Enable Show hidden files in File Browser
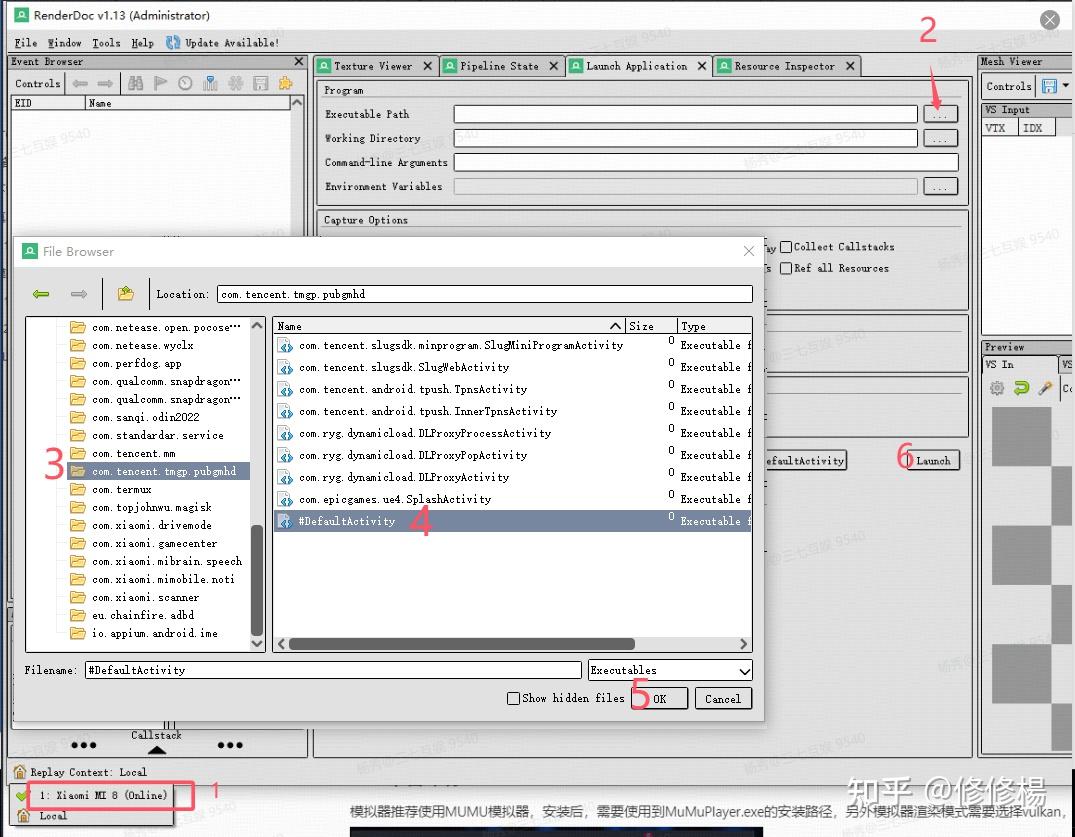 (513, 698)
